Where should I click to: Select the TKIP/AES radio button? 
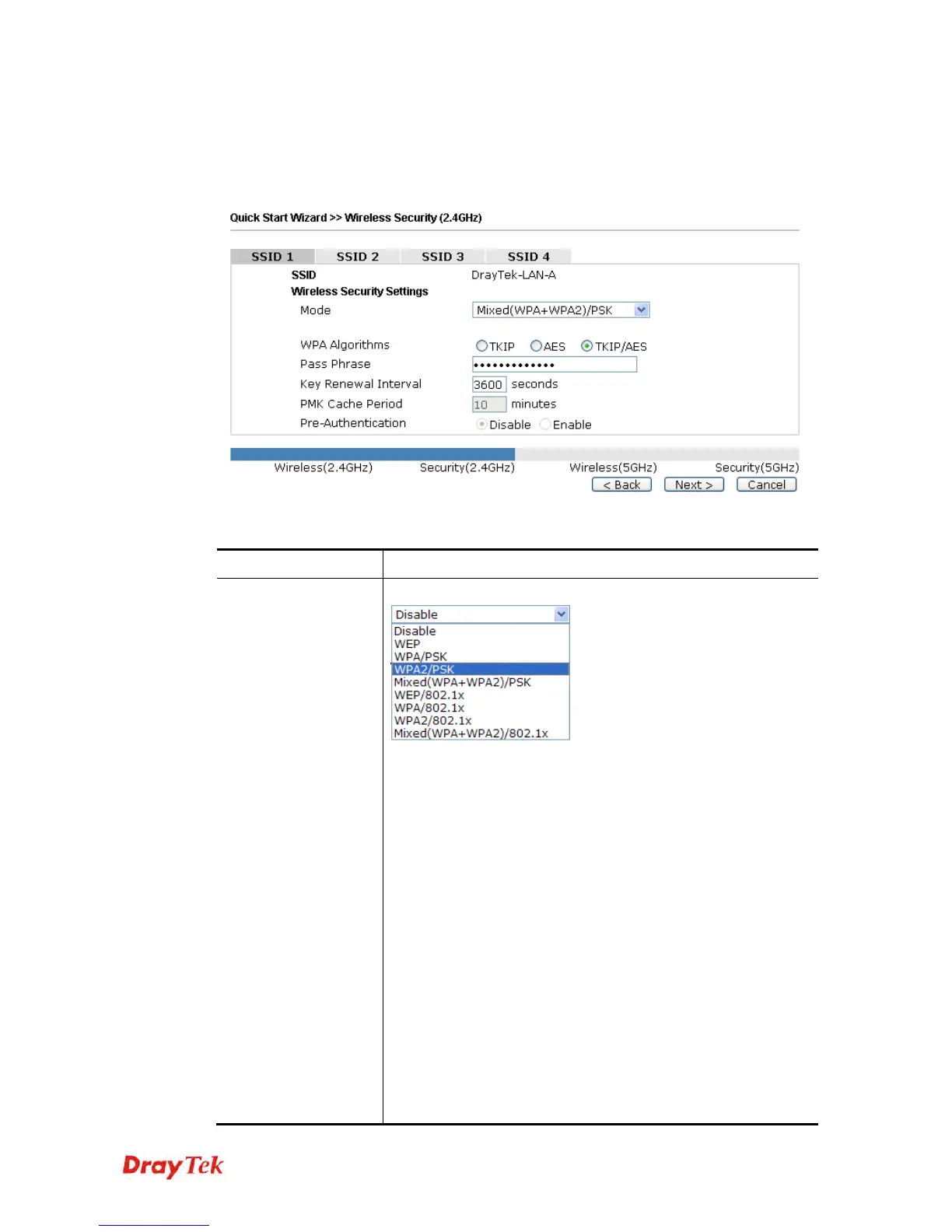tap(587, 346)
